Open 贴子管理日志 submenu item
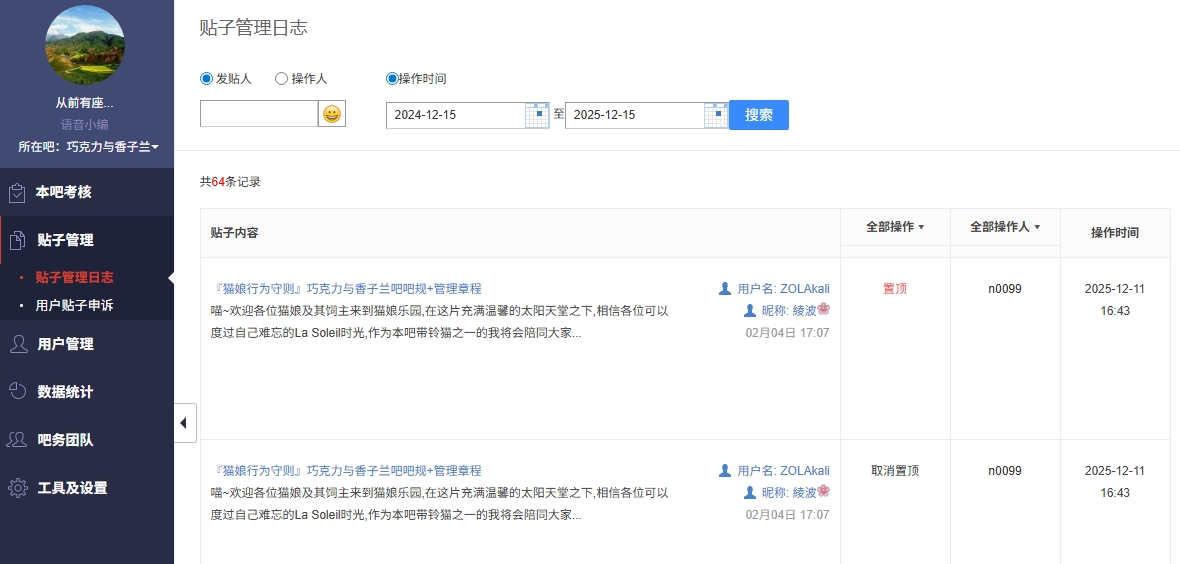The width and height of the screenshot is (1180, 564). click(x=74, y=278)
